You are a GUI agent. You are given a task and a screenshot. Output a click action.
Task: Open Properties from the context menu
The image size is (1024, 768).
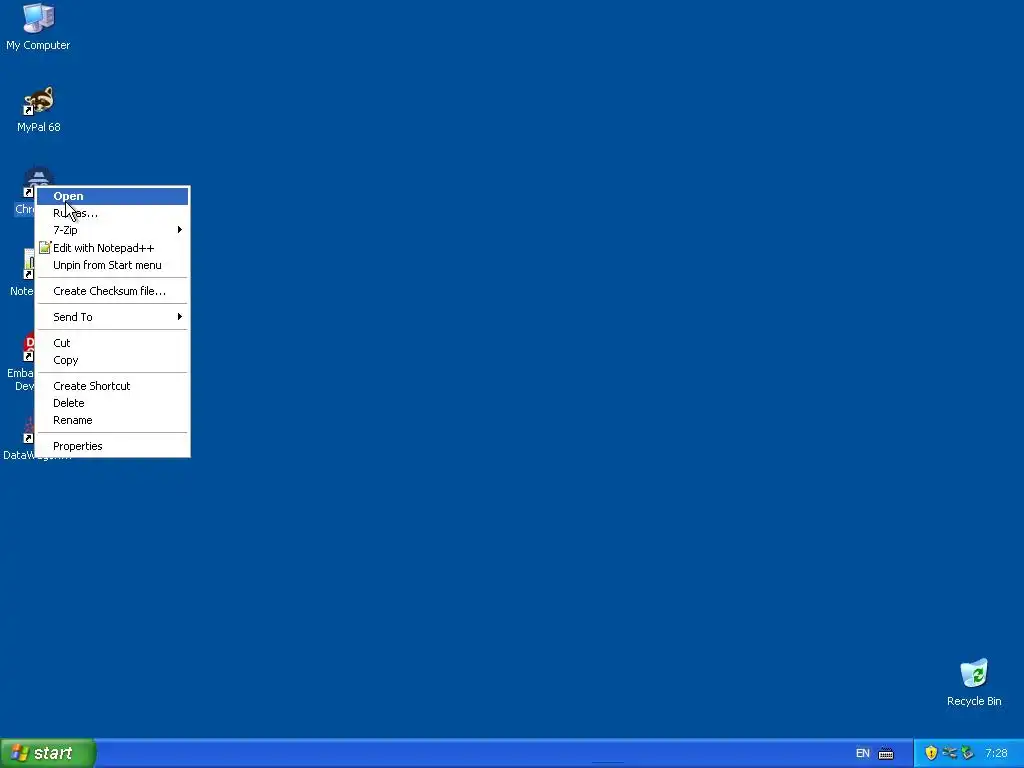(x=112, y=446)
